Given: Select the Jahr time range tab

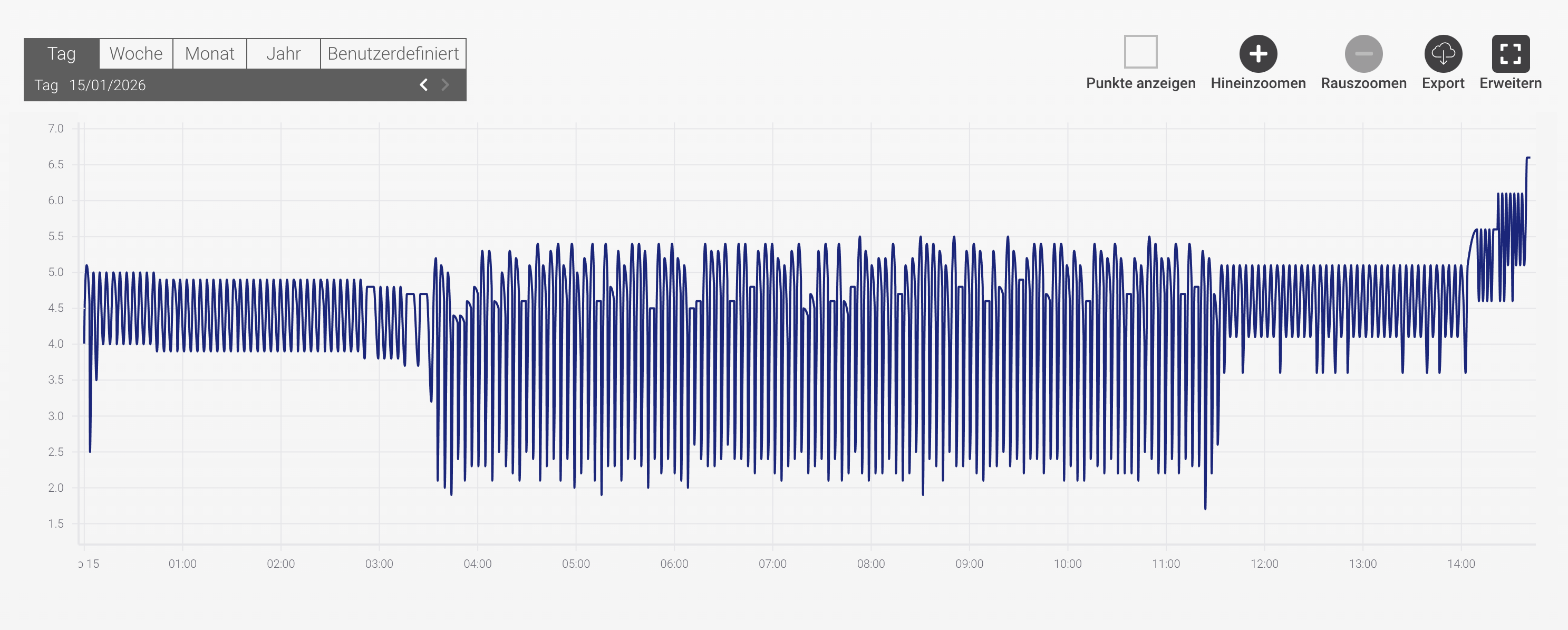Looking at the screenshot, I should pyautogui.click(x=283, y=54).
